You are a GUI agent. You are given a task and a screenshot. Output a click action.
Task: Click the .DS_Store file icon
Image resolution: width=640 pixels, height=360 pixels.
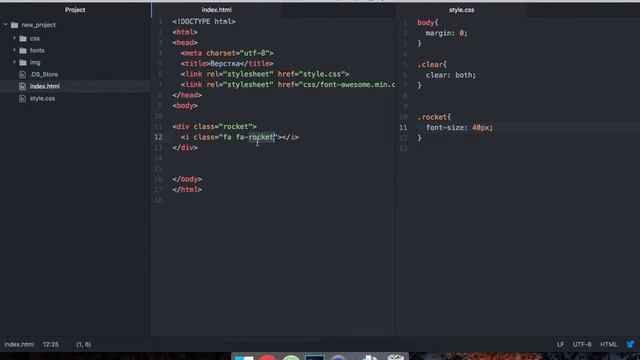tap(22, 75)
